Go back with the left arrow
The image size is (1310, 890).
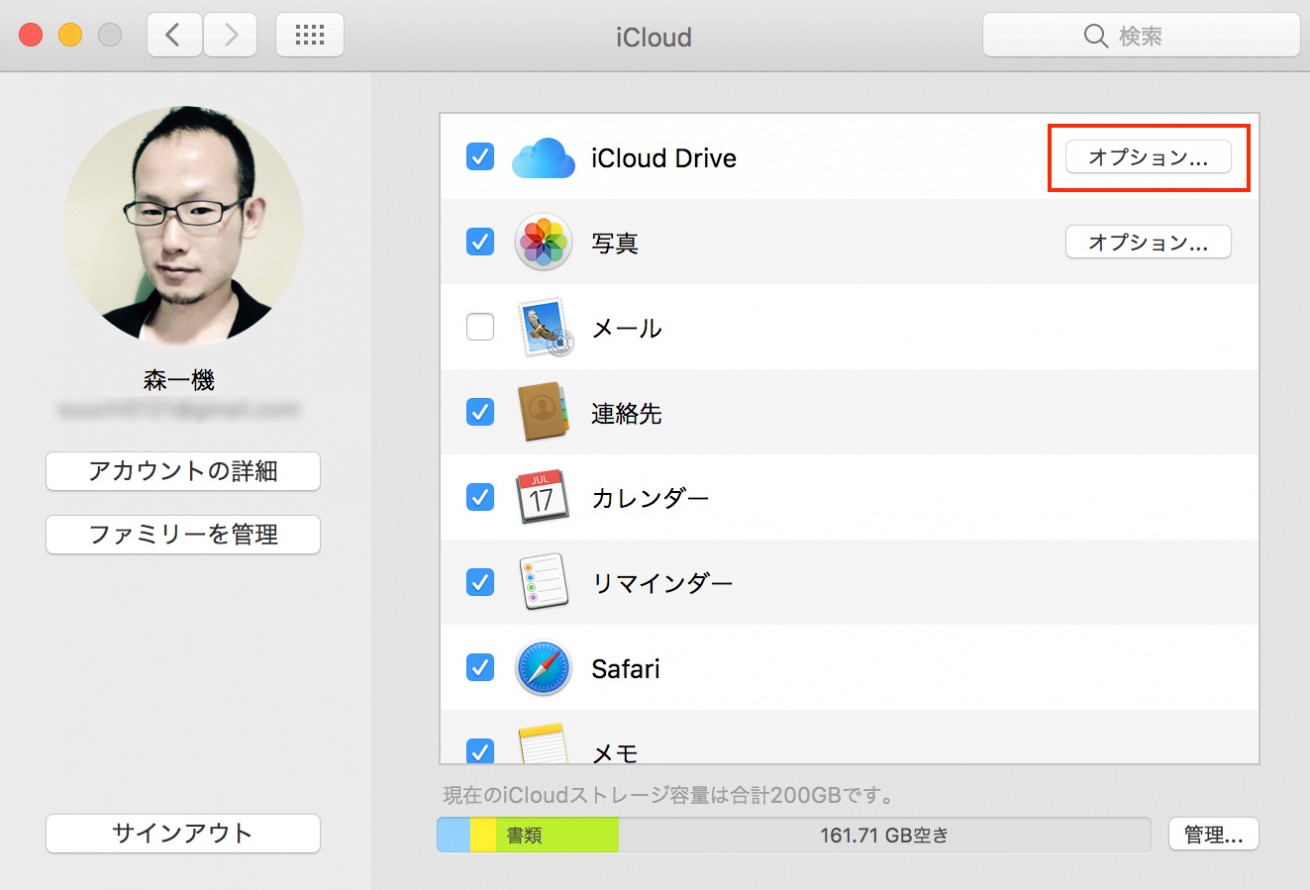click(x=174, y=36)
